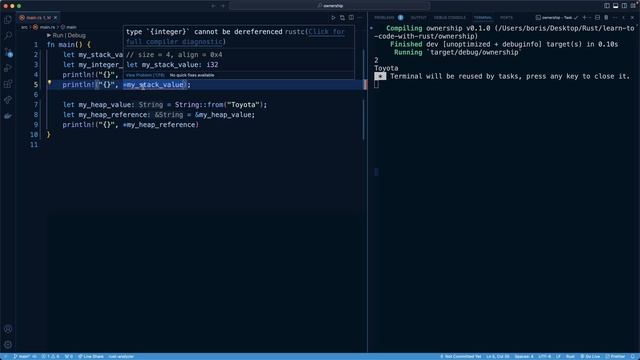
Task: Select the ownership task terminal label
Action: (557, 18)
